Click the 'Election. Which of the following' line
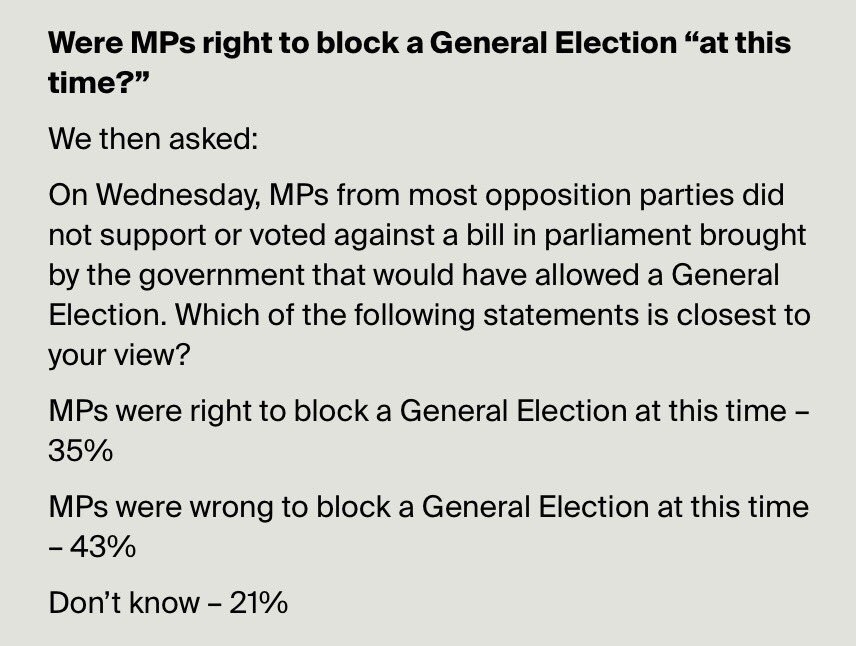The height and width of the screenshot is (646, 856). pos(429,315)
